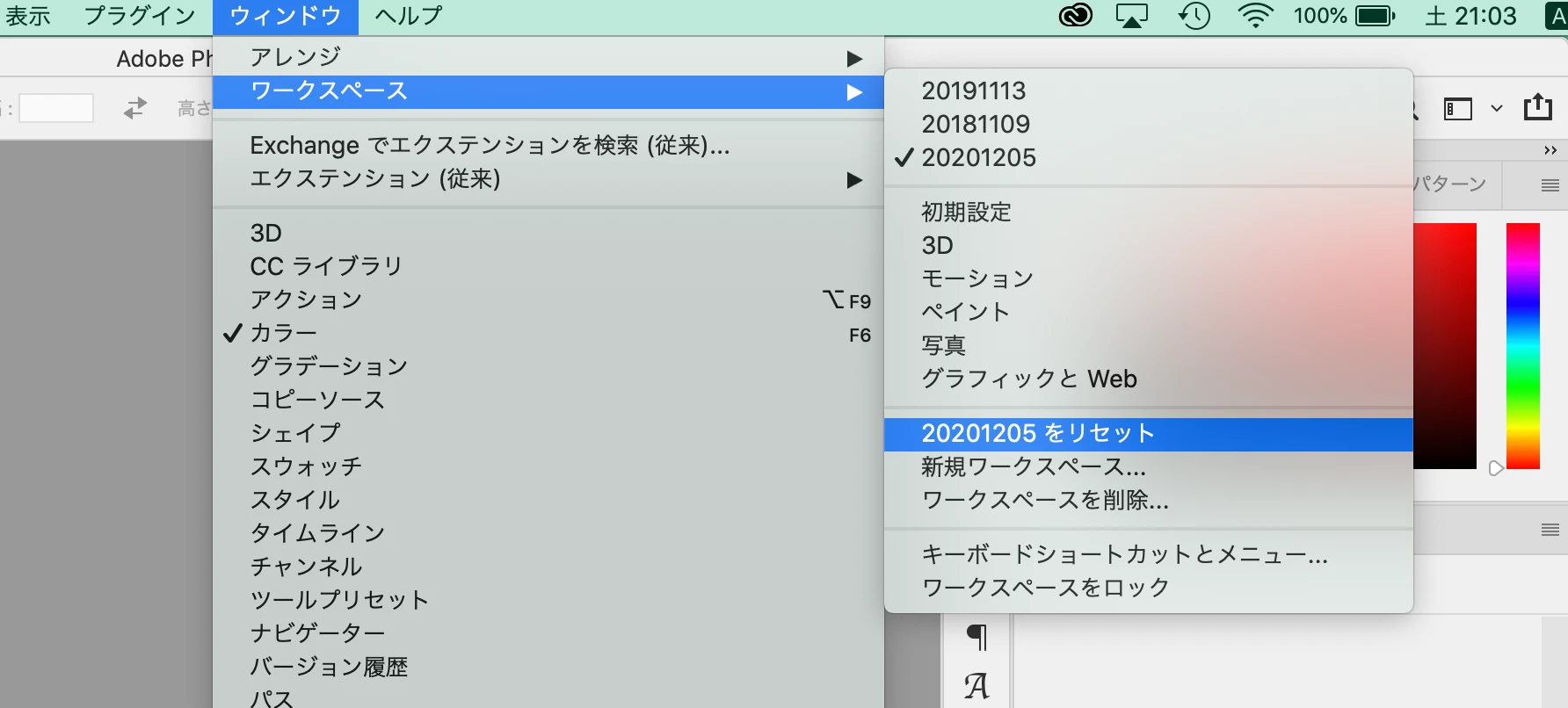Click the share export icon

tap(1537, 107)
